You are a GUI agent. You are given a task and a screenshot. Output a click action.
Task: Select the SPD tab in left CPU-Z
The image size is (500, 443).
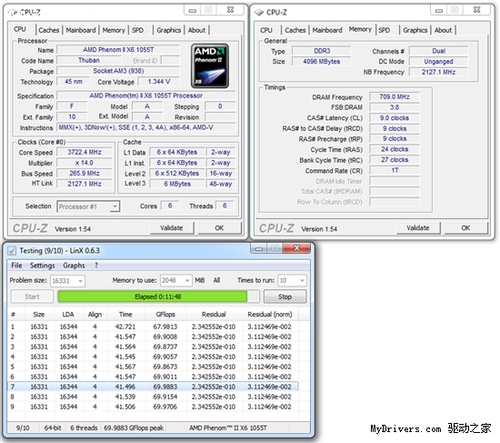click(x=138, y=30)
